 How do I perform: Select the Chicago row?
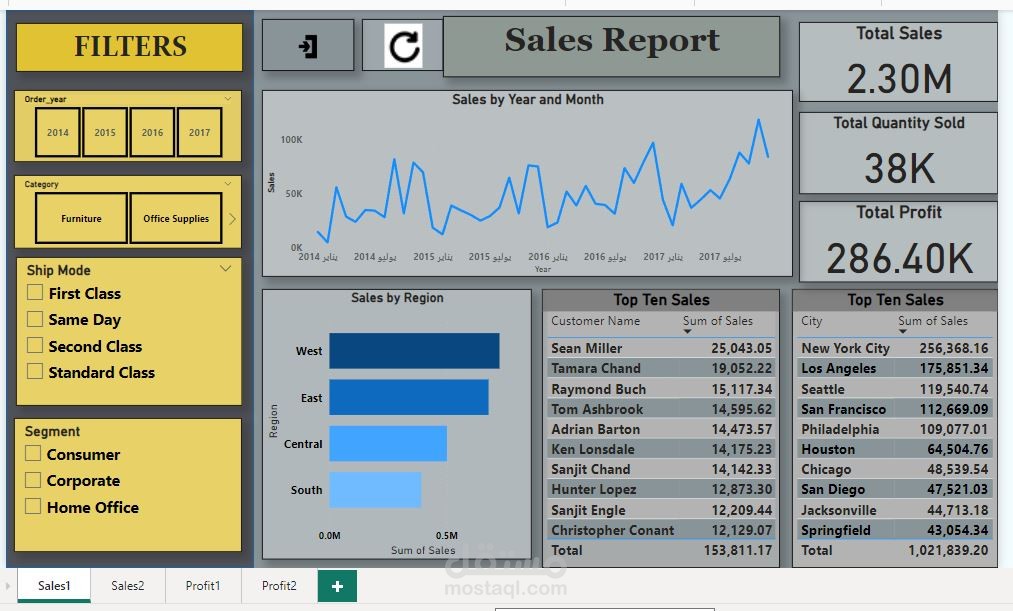(894, 469)
